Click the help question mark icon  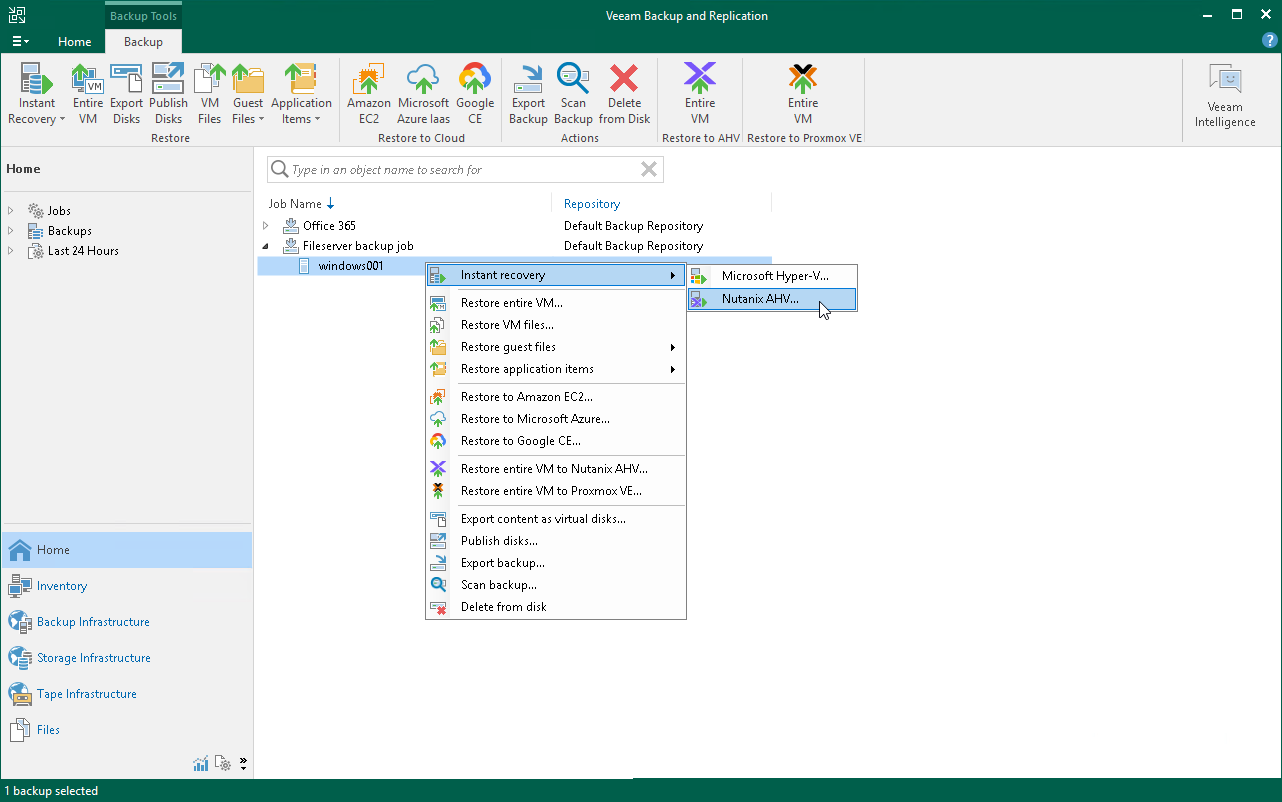pyautogui.click(x=1270, y=41)
